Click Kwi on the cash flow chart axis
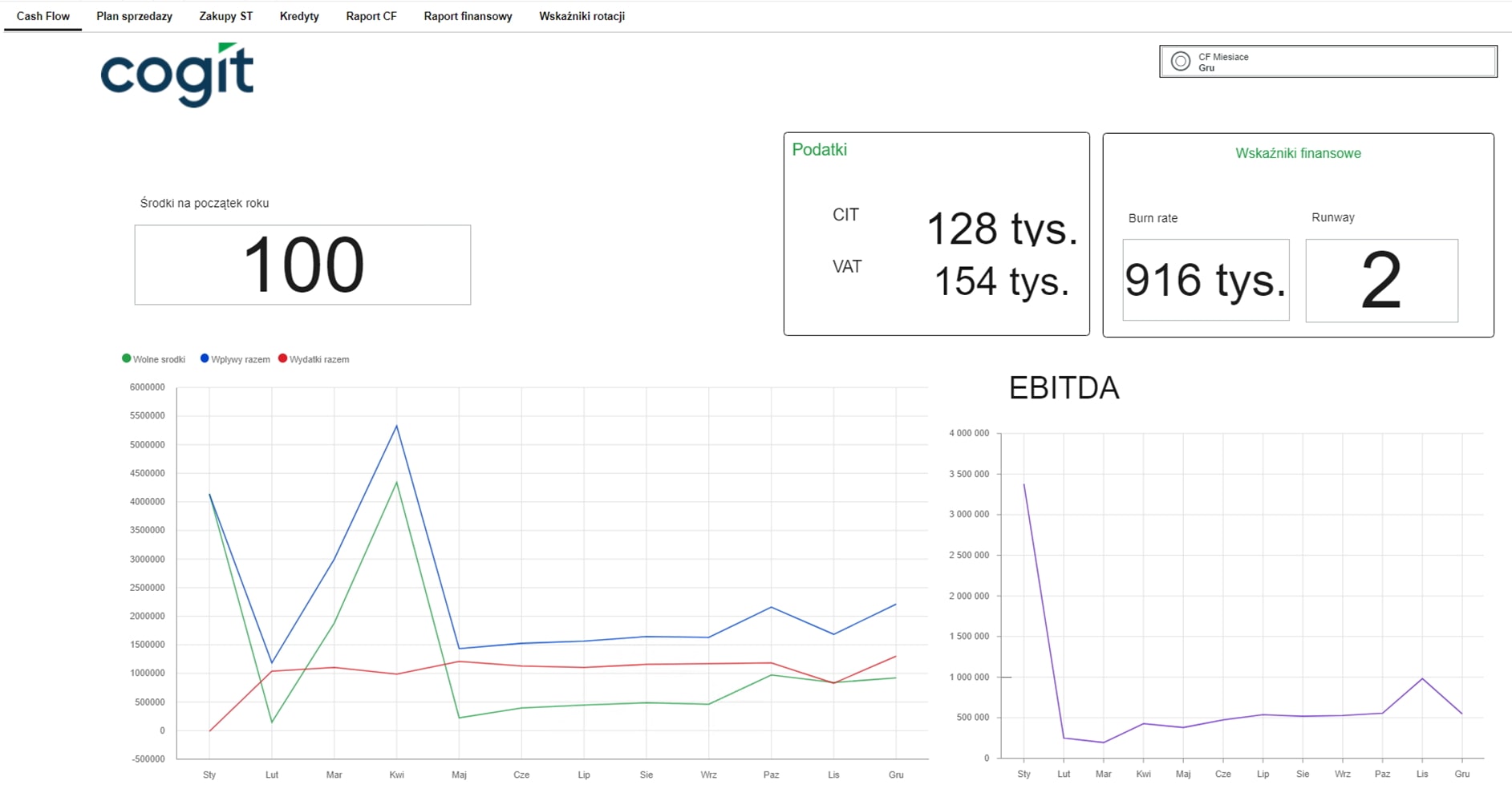The width and height of the screenshot is (1512, 793). (x=396, y=775)
